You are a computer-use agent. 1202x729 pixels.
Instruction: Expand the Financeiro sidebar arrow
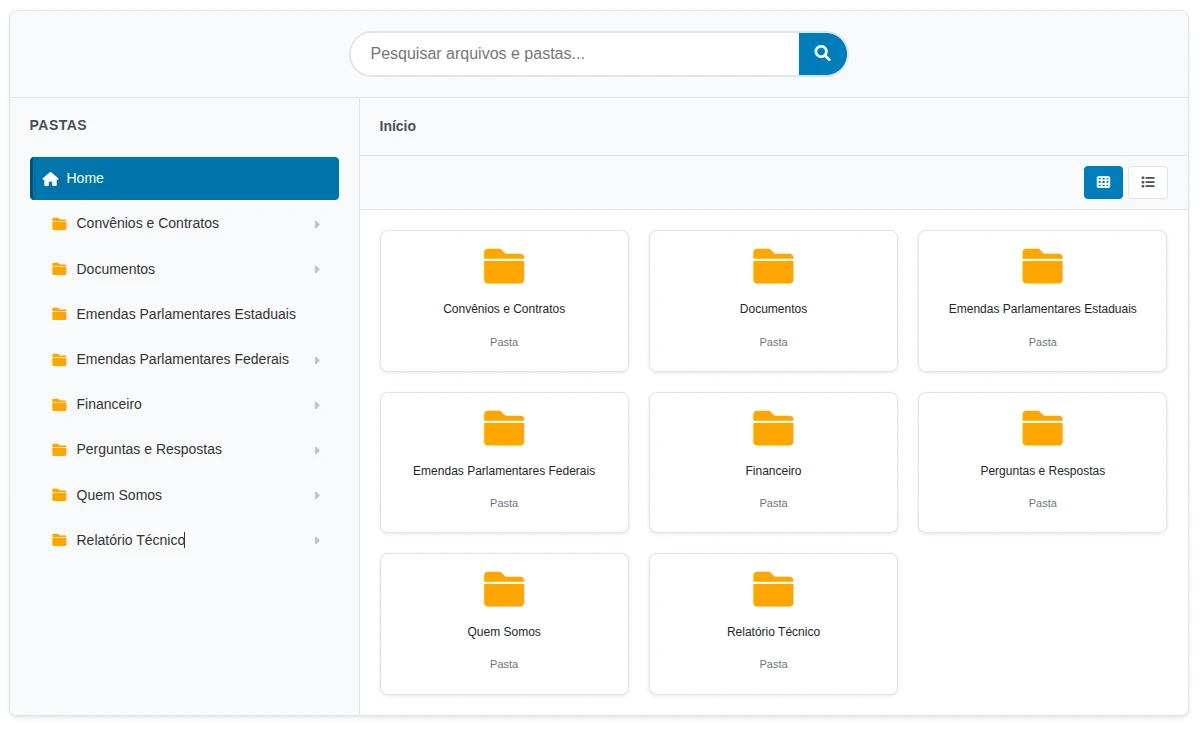tap(317, 405)
